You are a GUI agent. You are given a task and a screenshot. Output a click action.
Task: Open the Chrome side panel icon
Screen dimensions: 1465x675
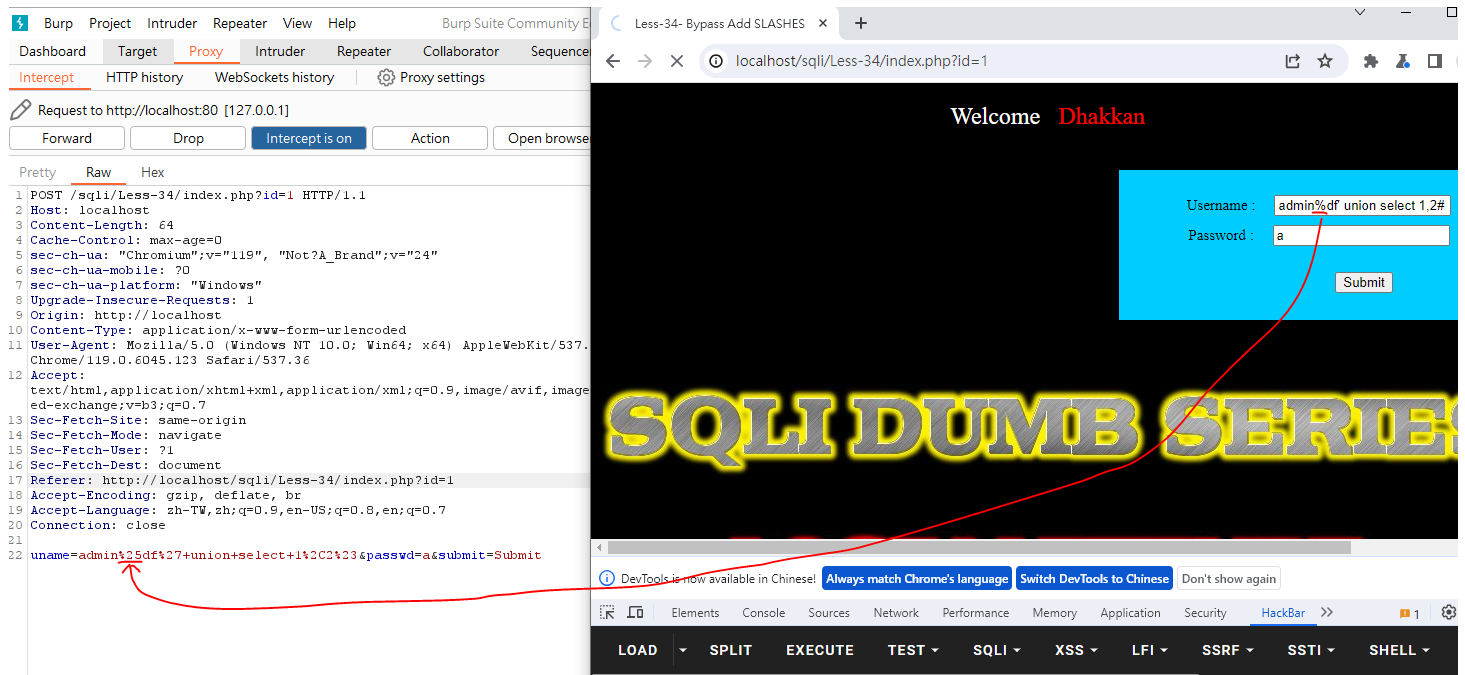click(1435, 61)
